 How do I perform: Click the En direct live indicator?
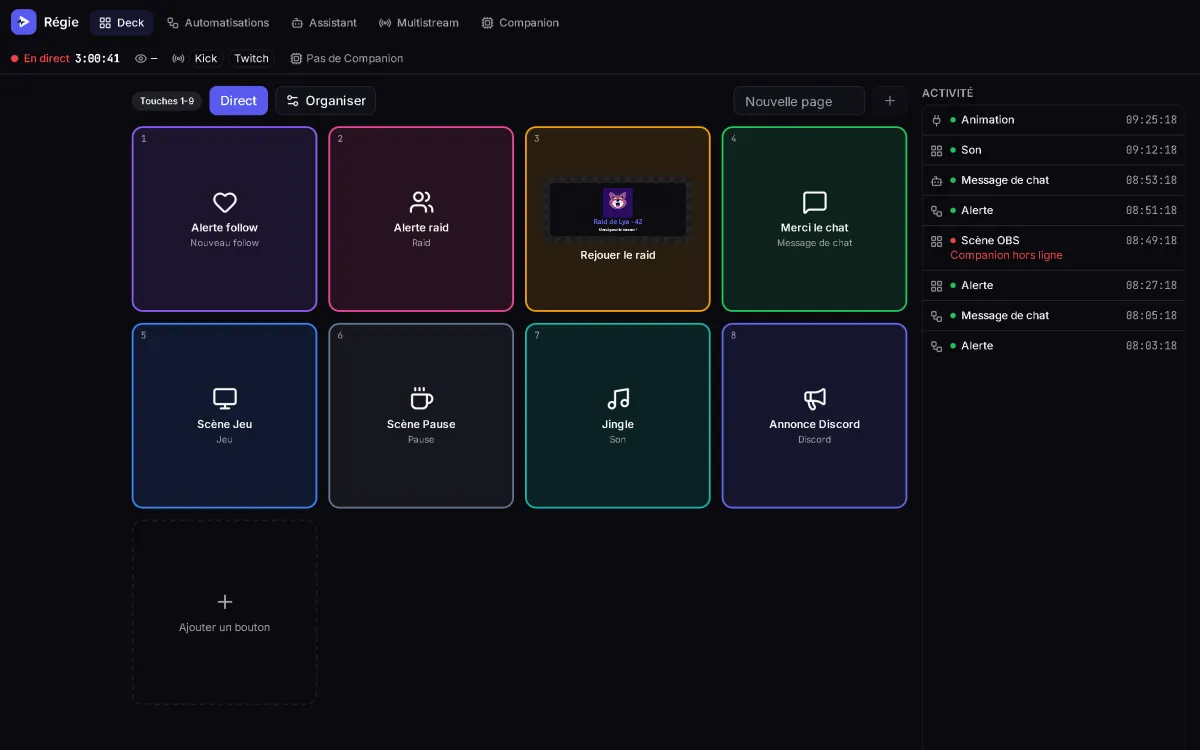[40, 59]
